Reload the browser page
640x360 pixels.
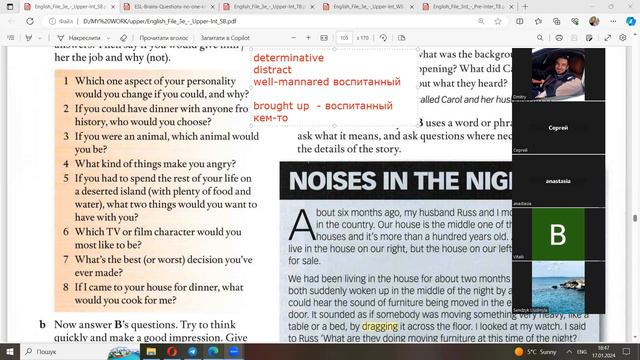(x=30, y=21)
